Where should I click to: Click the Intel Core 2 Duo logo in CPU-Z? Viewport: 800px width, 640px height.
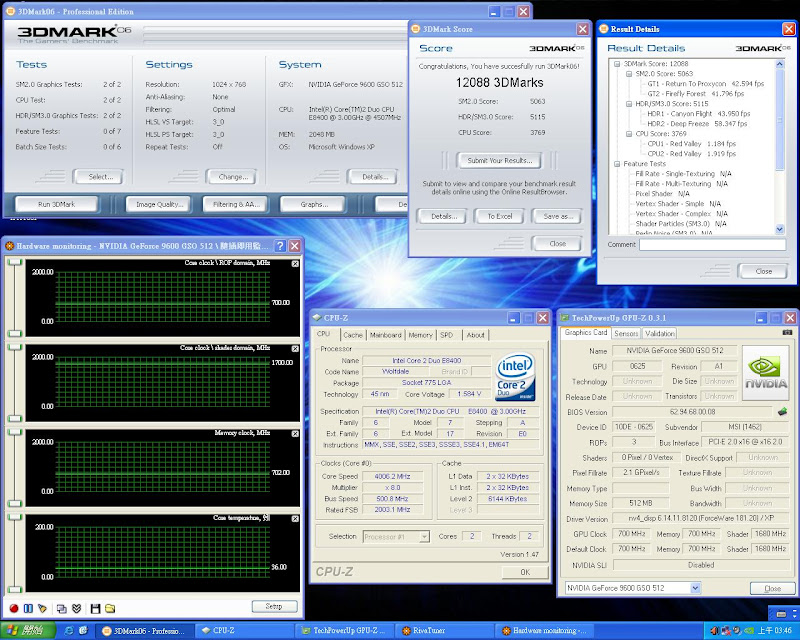coord(515,377)
